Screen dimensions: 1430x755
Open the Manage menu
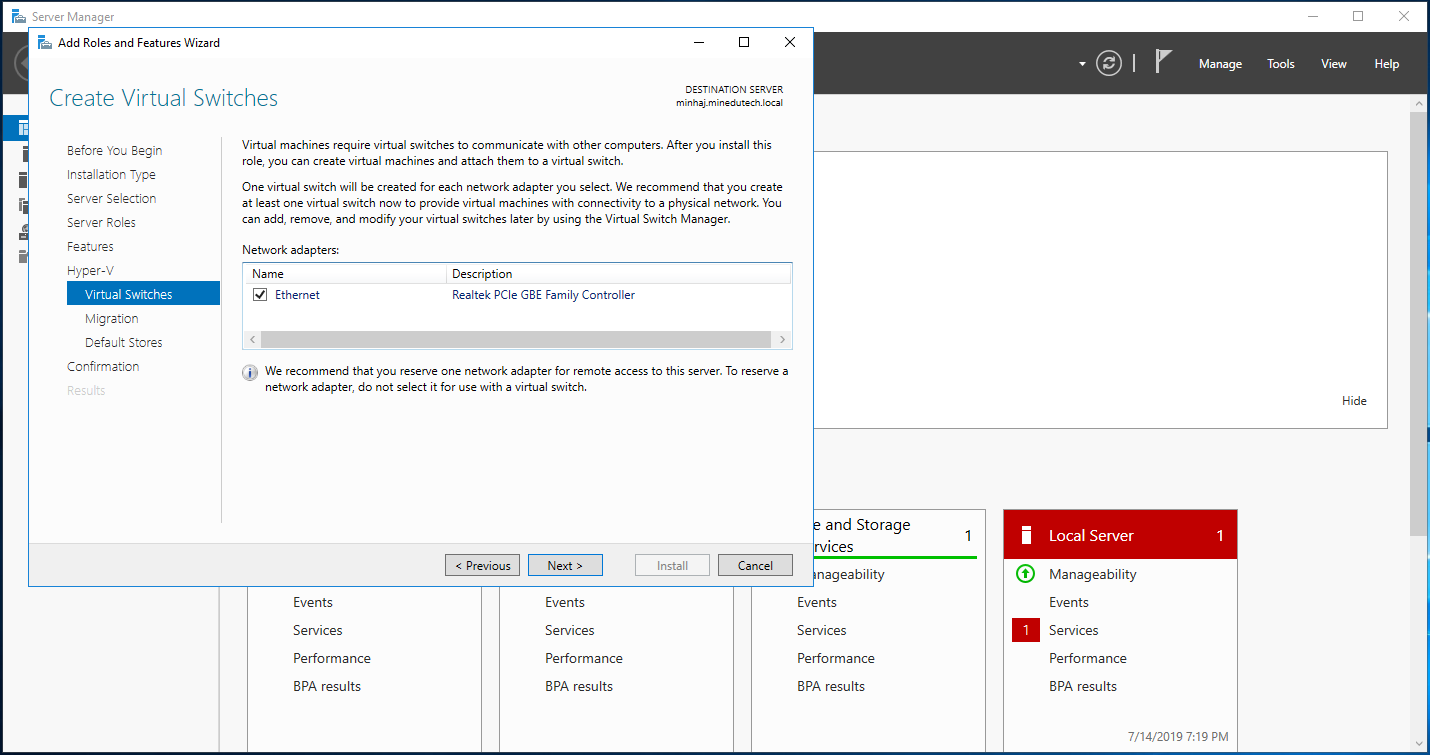tap(1220, 64)
